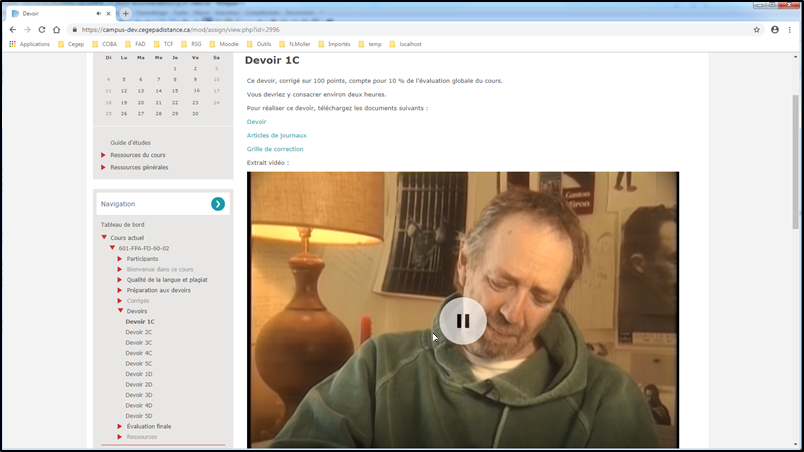
Task: Open the Grille de correction link
Action: point(275,149)
